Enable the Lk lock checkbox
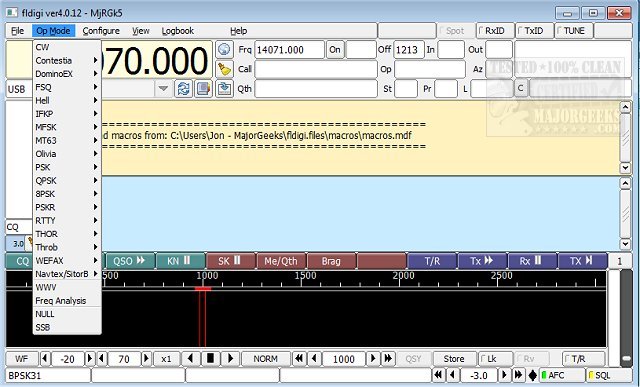 coord(495,359)
